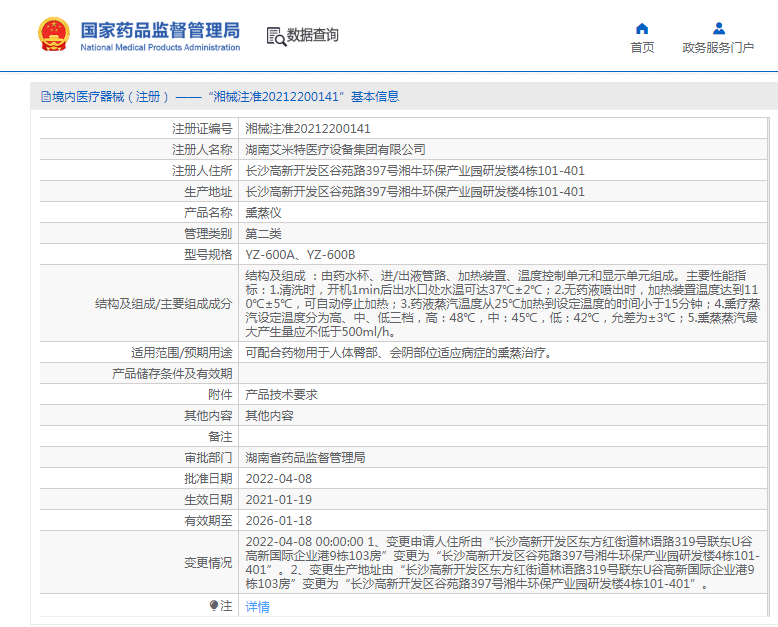Click the 其他内容 value cell
Screen dimensions: 778x627
[x=269, y=416]
